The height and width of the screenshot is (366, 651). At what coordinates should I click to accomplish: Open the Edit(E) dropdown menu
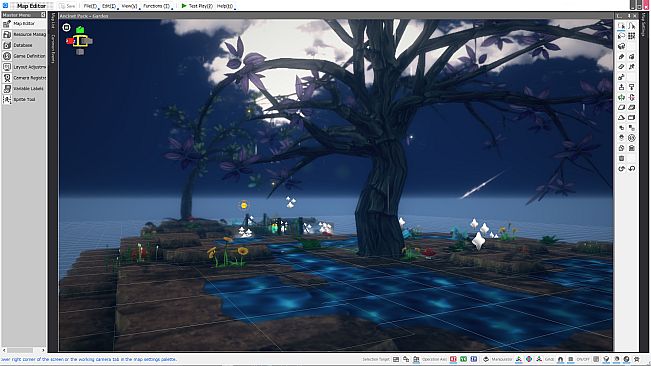pyautogui.click(x=109, y=6)
